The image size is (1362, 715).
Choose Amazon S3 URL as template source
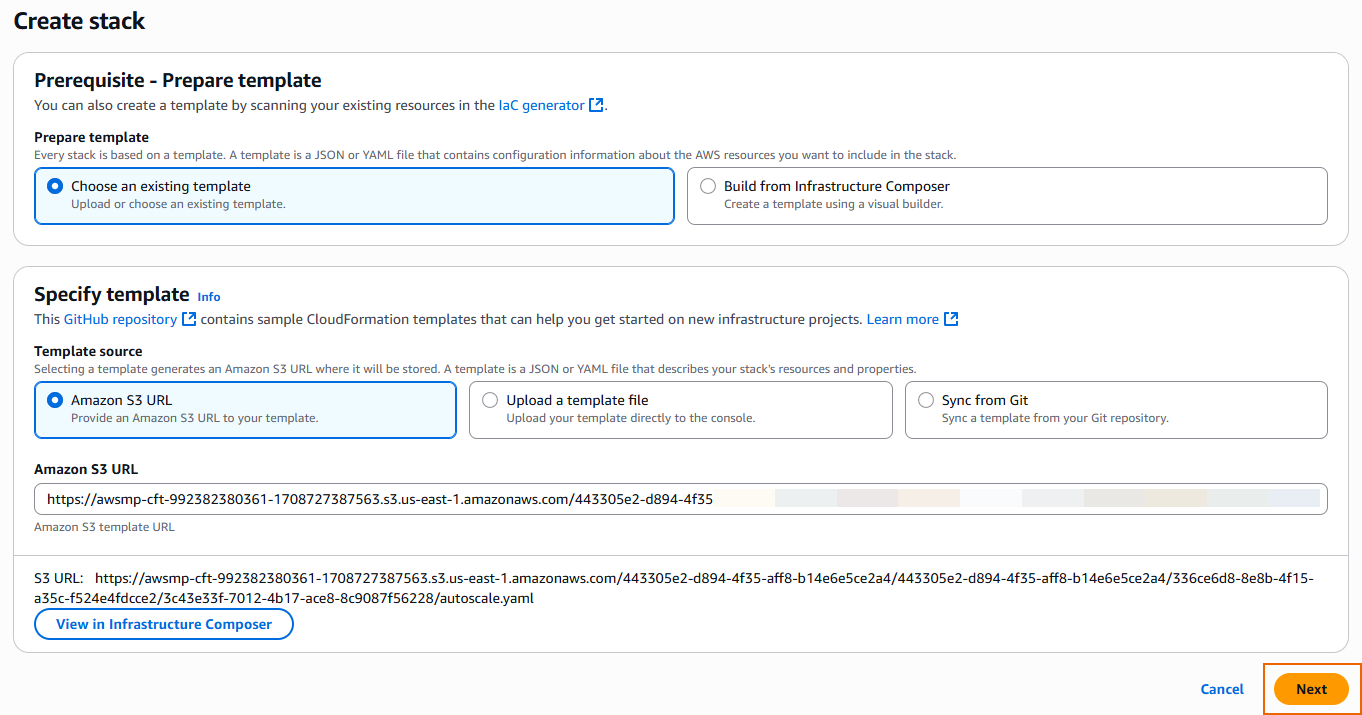pyautogui.click(x=55, y=400)
